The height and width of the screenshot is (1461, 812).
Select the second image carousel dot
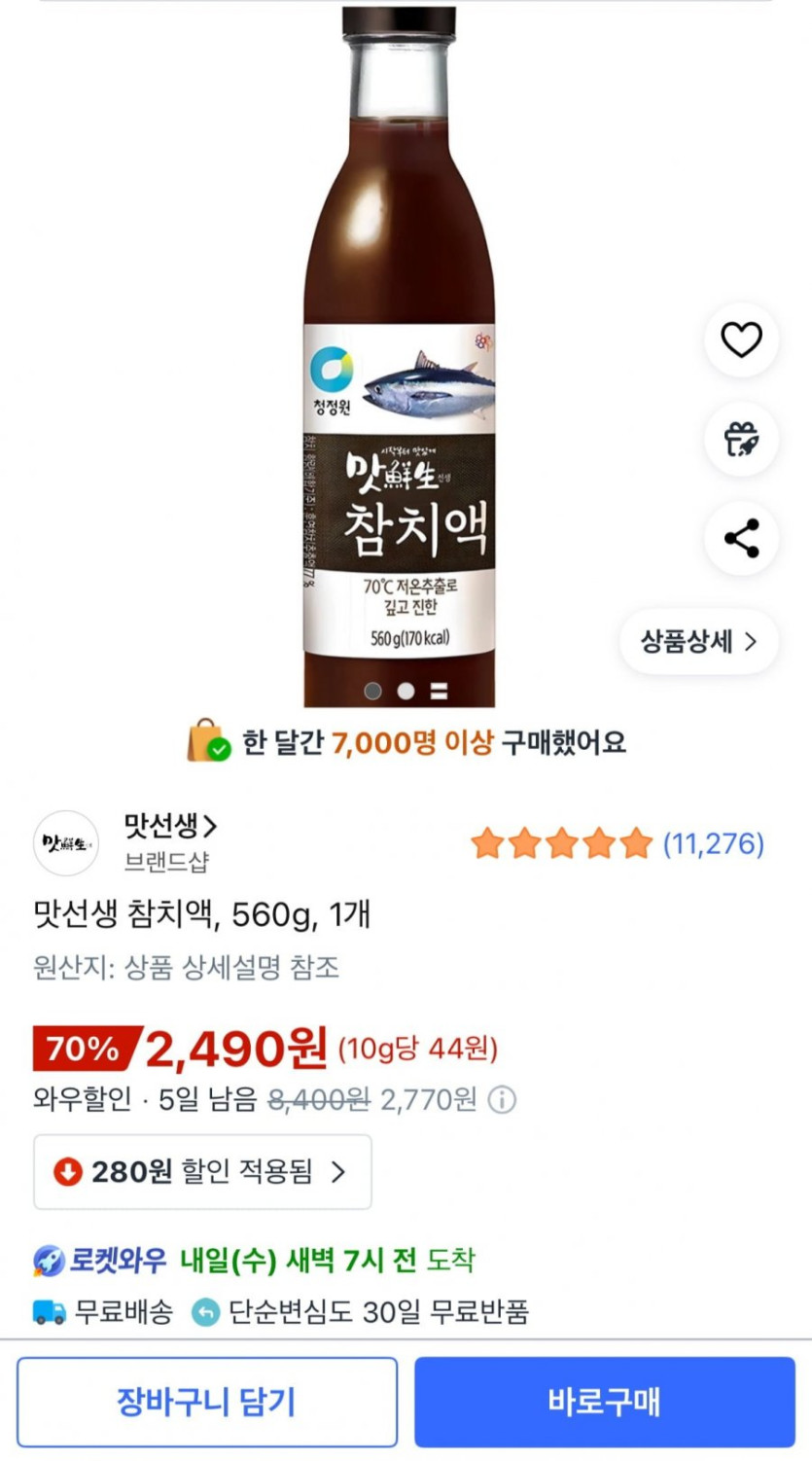406,691
